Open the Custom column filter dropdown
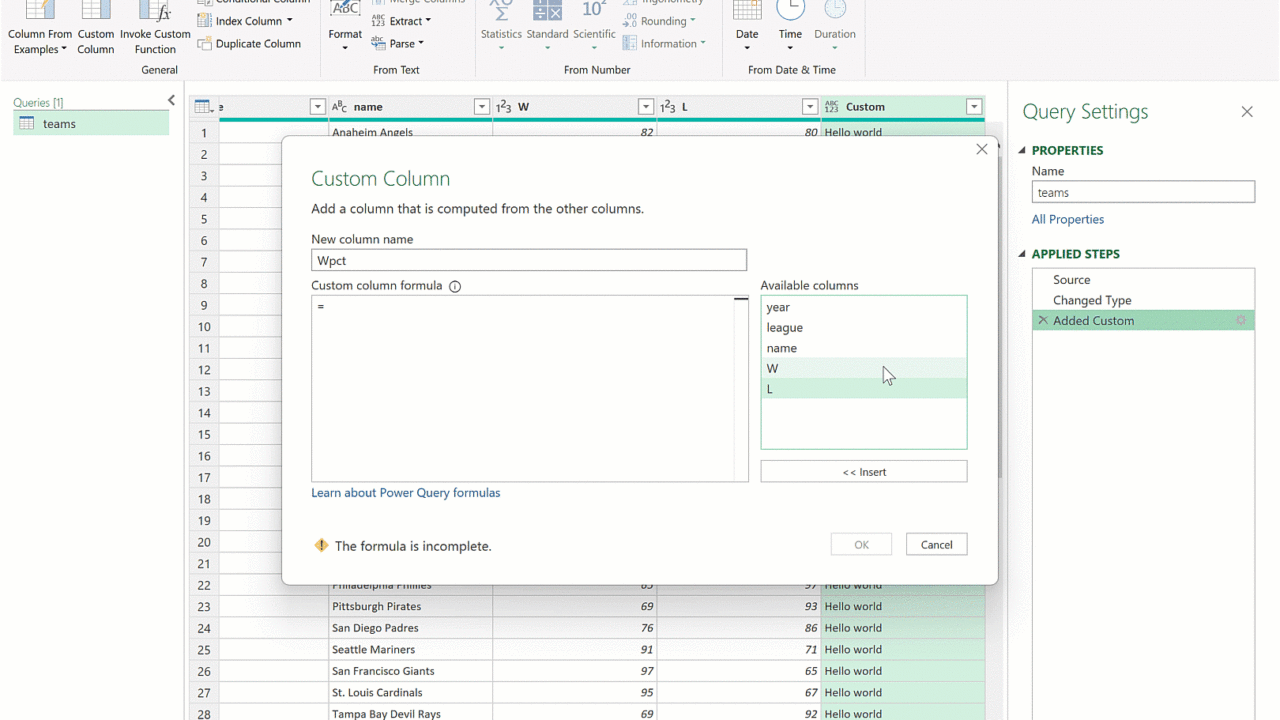This screenshot has width=1280, height=720. coord(973,107)
